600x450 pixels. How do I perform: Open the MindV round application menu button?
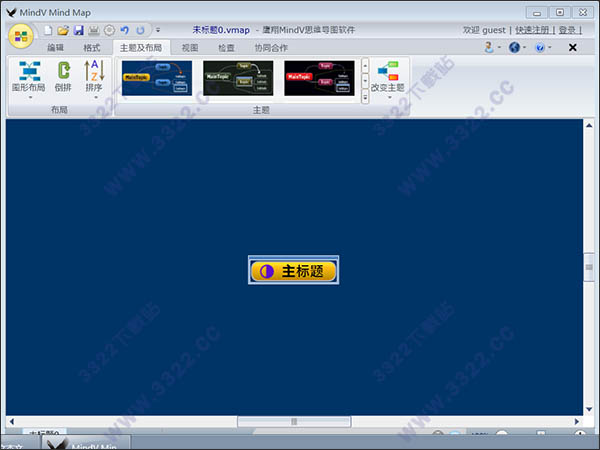[21, 36]
